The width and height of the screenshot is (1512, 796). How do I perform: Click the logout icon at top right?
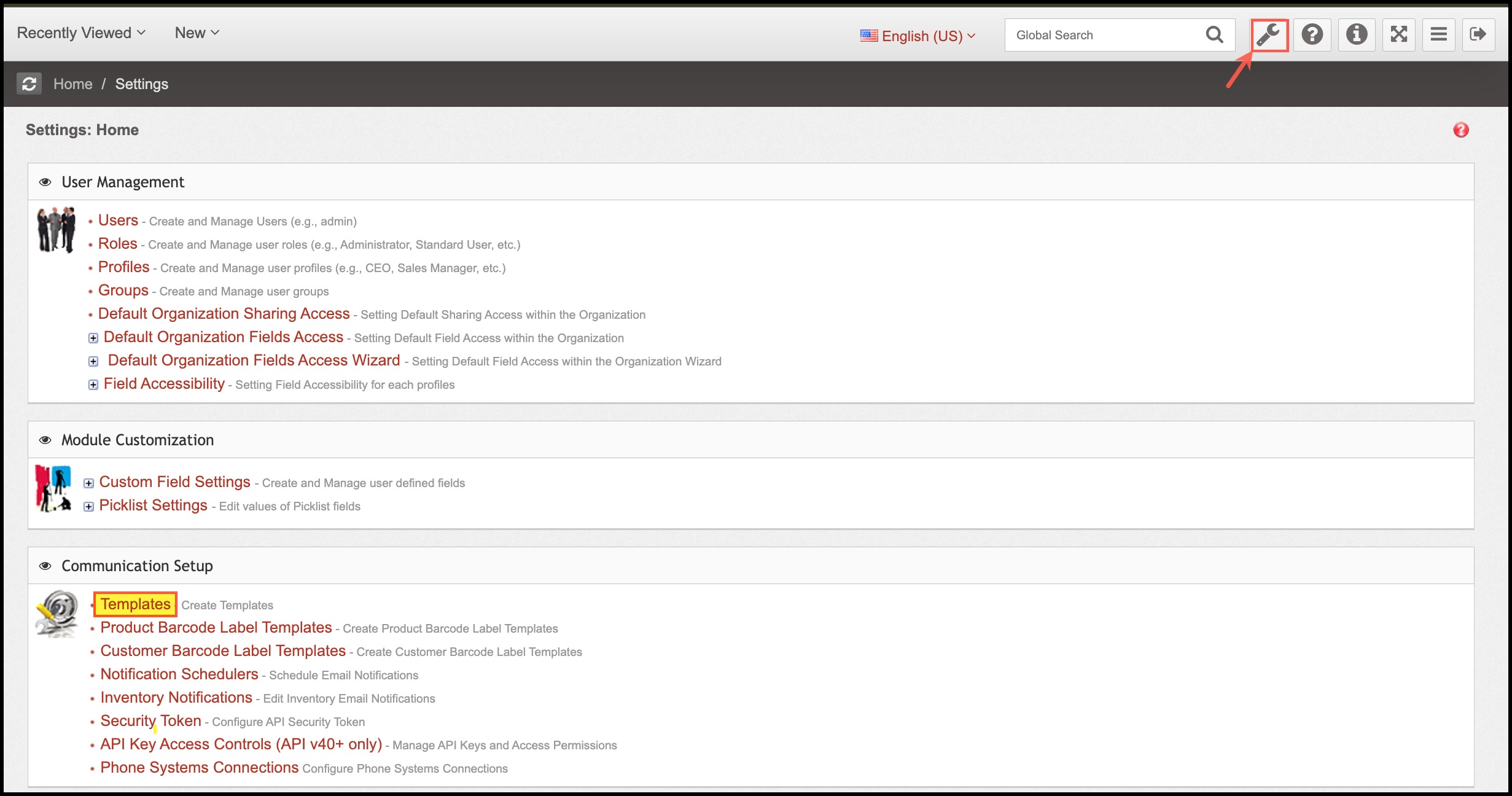pos(1478,35)
